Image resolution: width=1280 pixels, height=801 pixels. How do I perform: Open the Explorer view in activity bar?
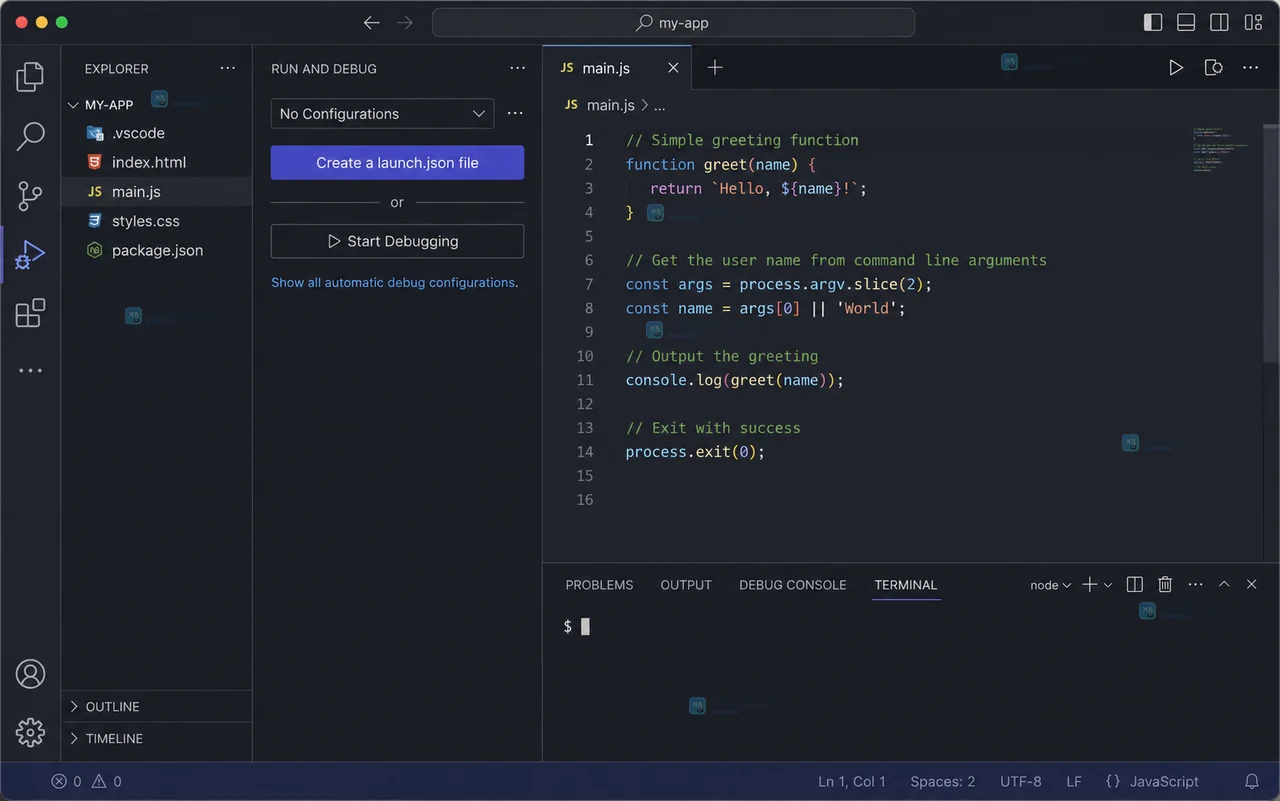[30, 76]
